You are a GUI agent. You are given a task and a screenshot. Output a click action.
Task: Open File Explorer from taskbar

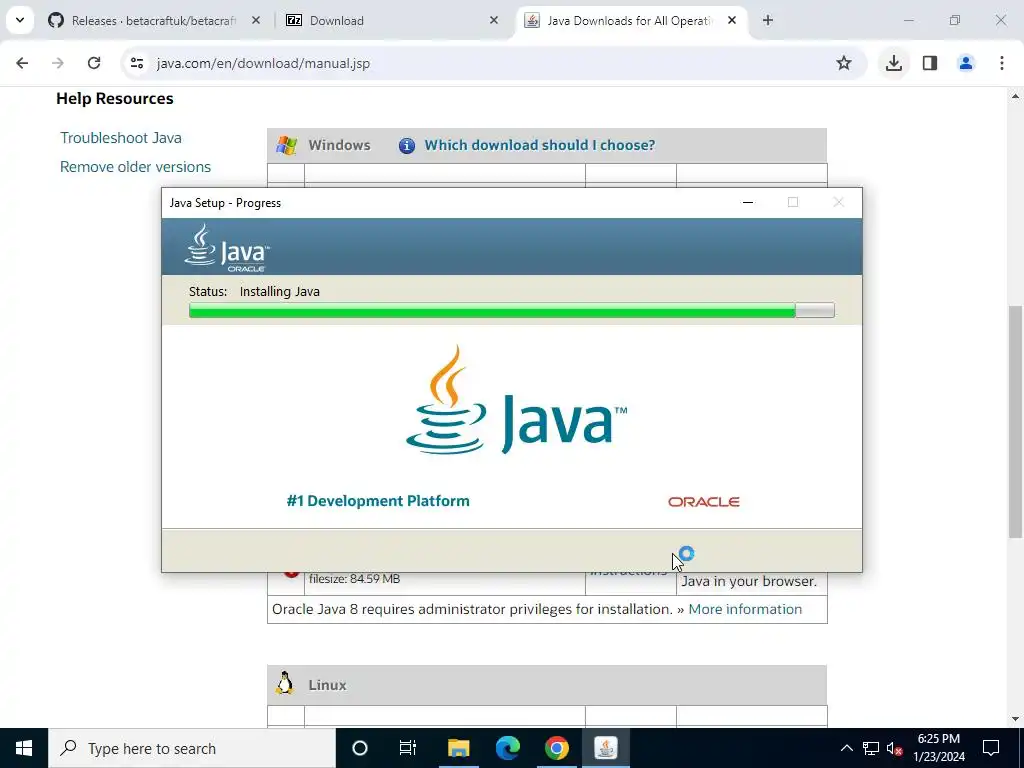click(x=458, y=748)
